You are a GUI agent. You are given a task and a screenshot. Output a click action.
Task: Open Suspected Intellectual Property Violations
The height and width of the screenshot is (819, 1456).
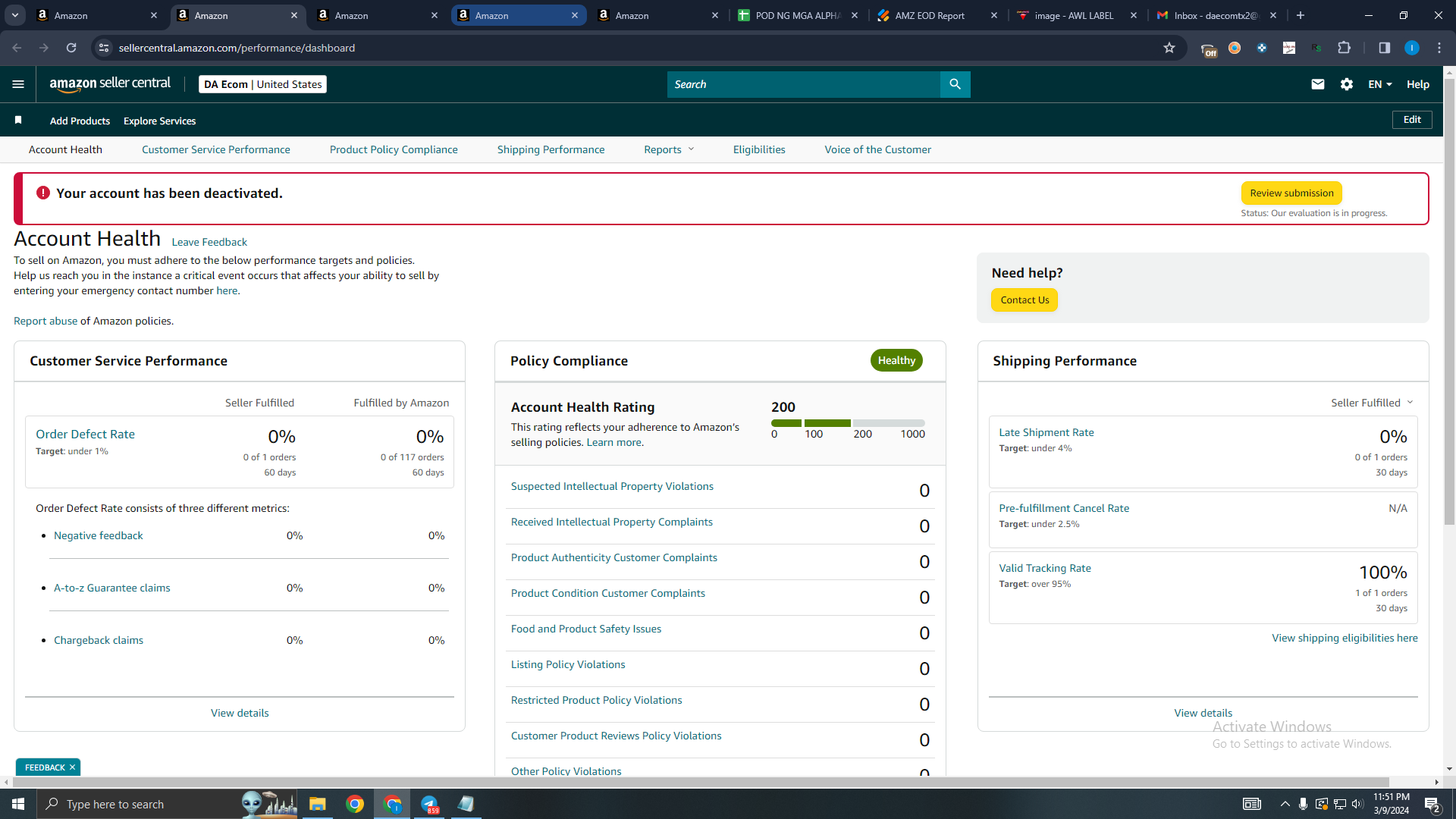point(612,486)
